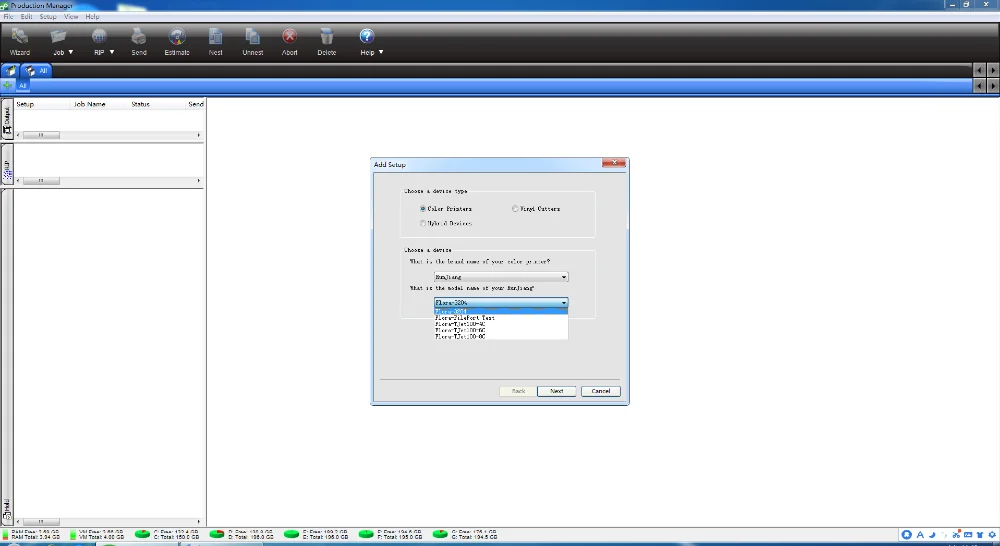
Task: Select the Color Printers radio button
Action: 423,209
